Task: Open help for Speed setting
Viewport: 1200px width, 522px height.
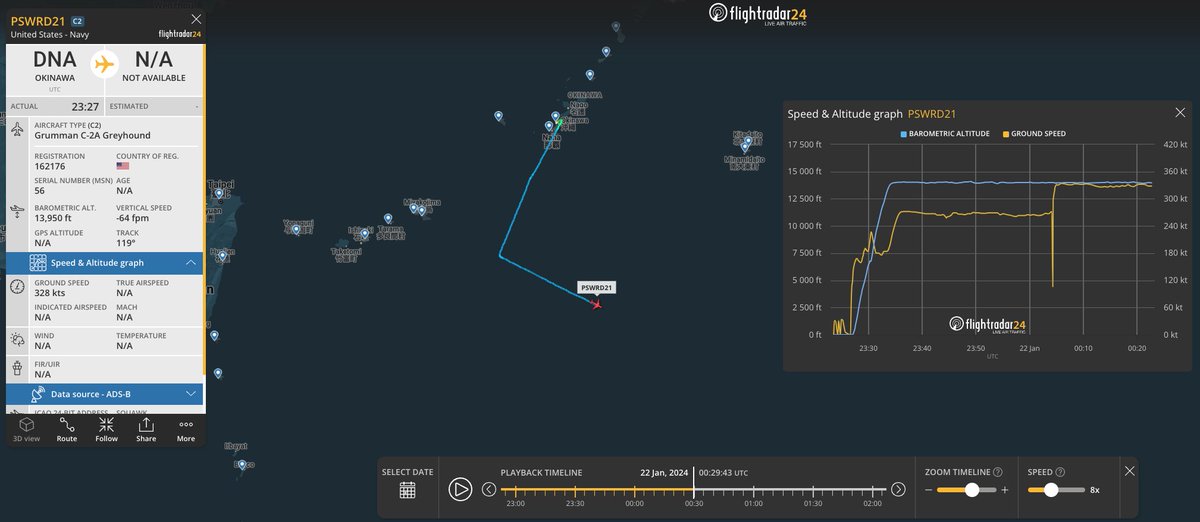Action: tap(1059, 472)
